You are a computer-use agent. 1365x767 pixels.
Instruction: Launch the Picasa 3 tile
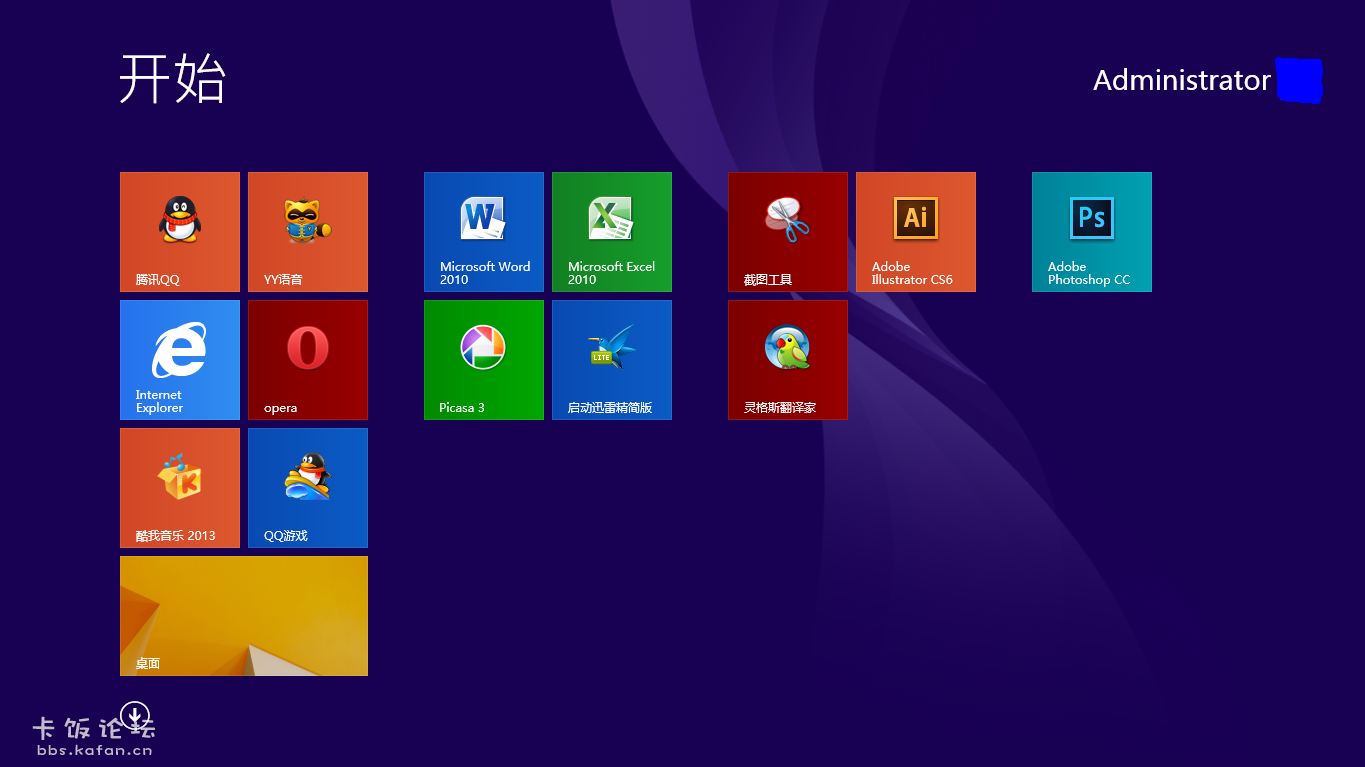coord(484,360)
